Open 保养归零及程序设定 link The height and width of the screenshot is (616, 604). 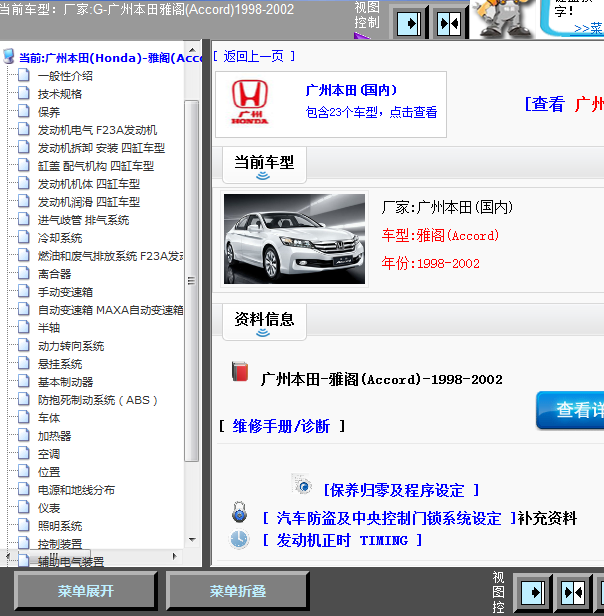click(x=401, y=490)
